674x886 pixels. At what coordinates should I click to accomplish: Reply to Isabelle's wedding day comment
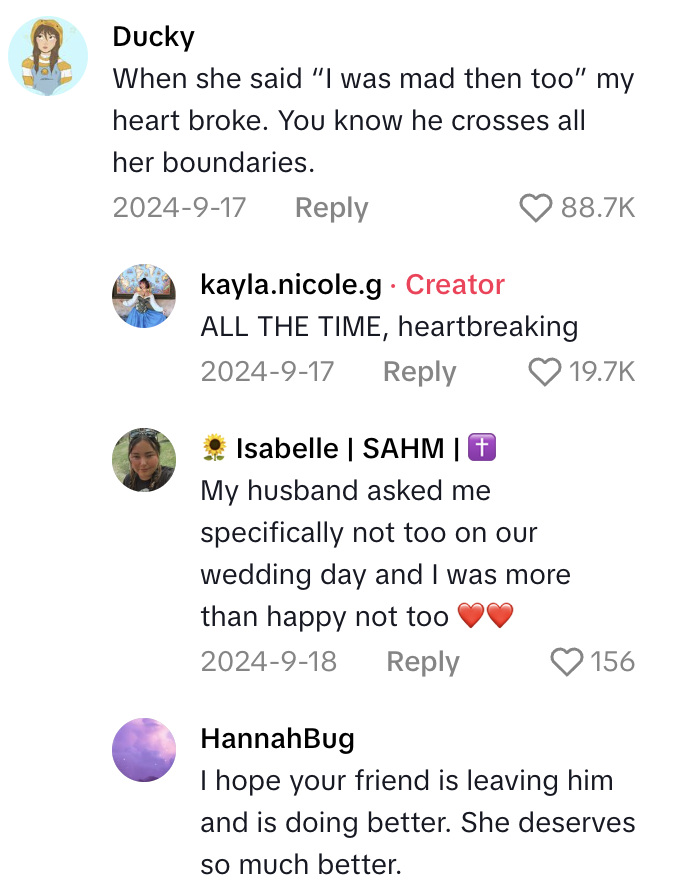pyautogui.click(x=422, y=662)
